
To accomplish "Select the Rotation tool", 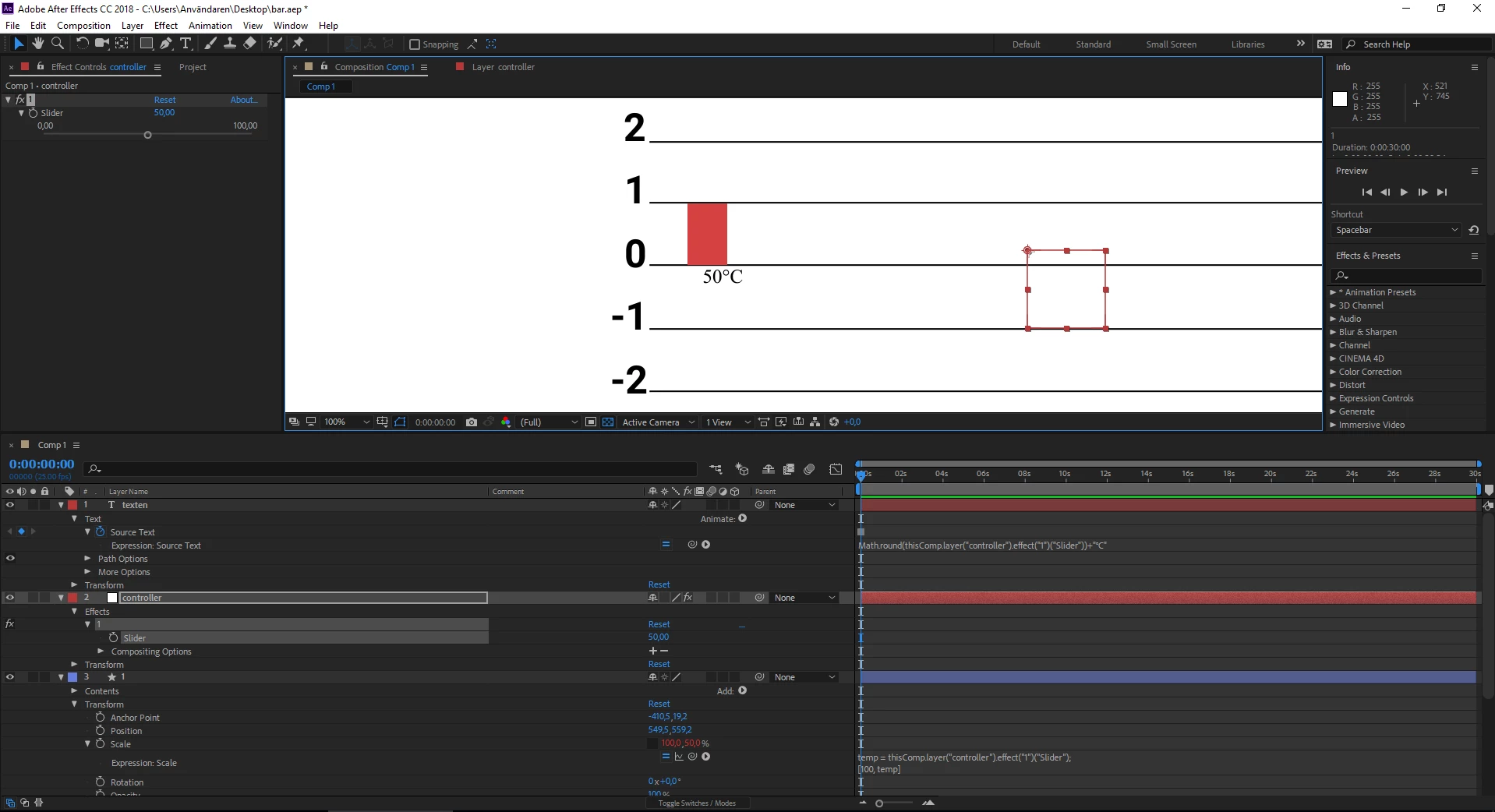I will coord(82,44).
